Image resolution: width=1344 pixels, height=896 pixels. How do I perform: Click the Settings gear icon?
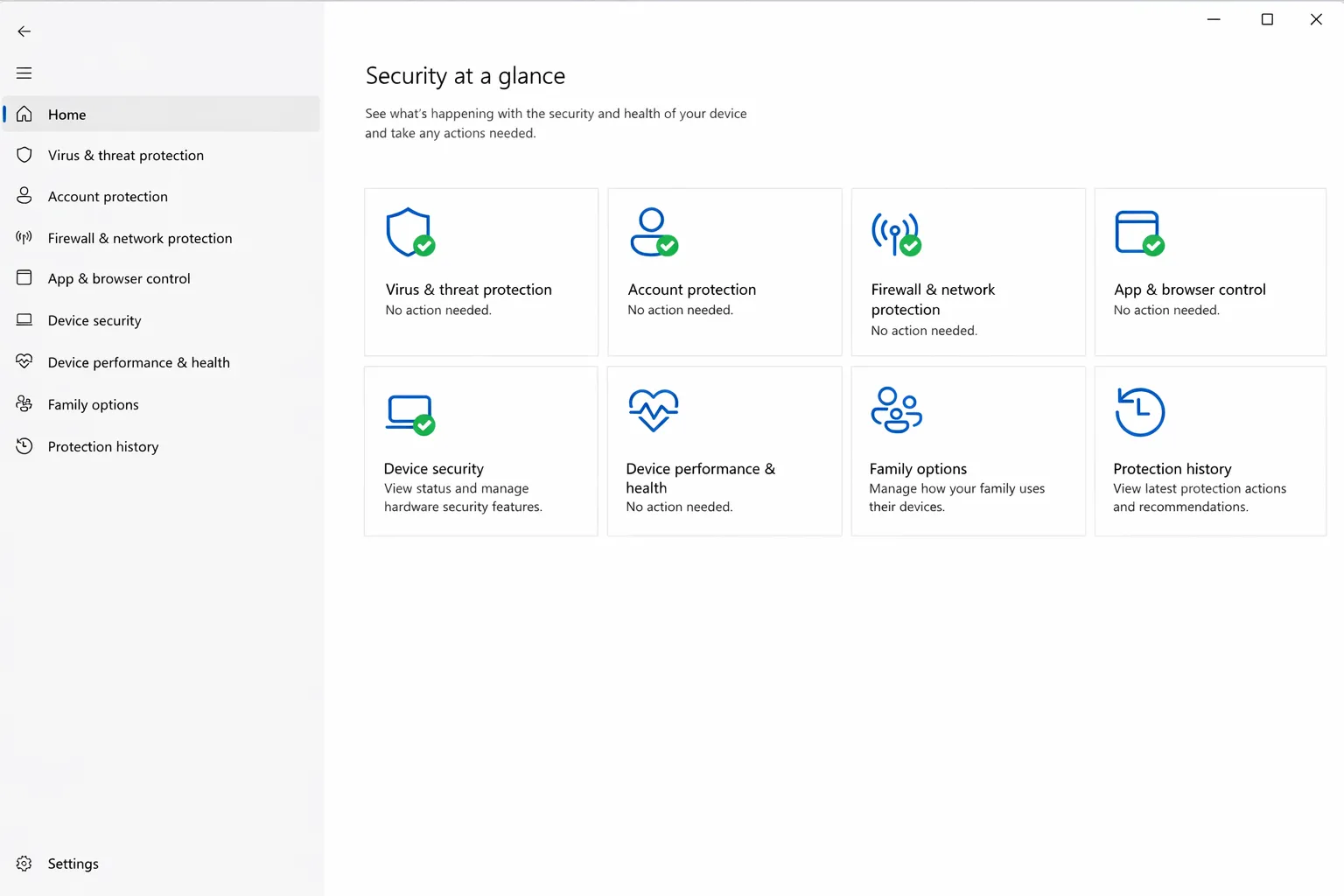click(x=24, y=864)
